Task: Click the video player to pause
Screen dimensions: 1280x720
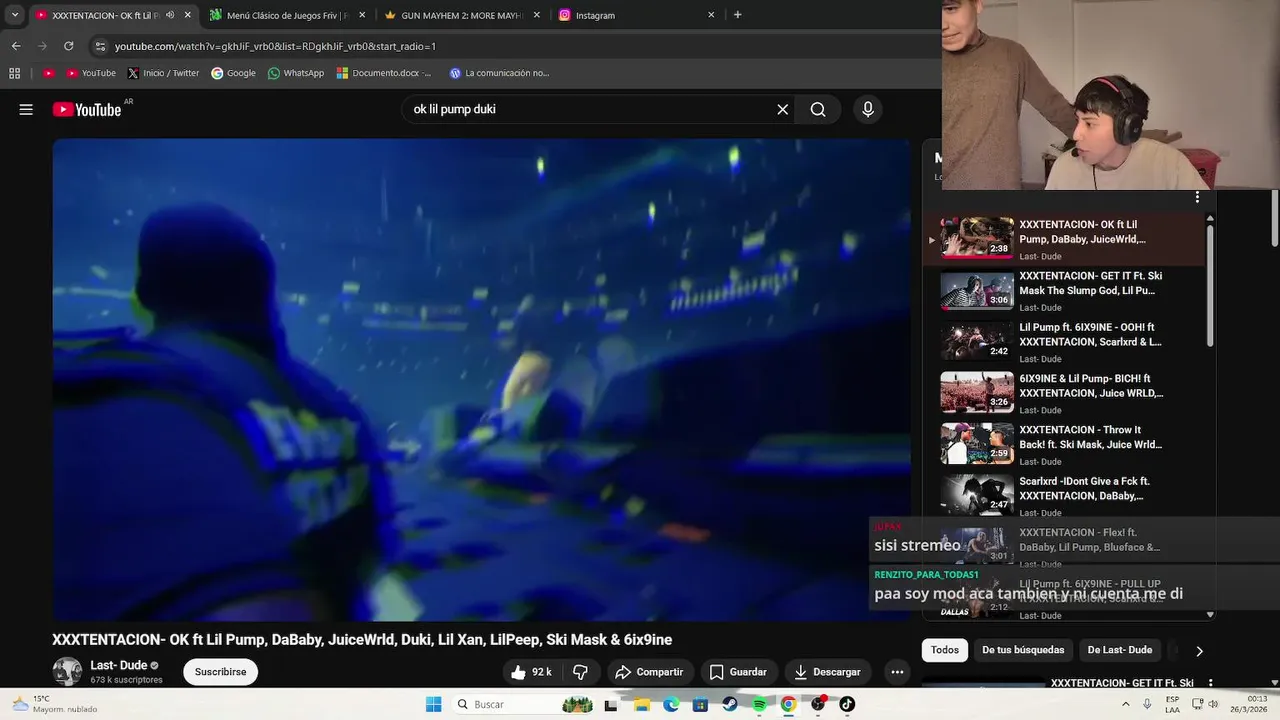Action: pos(481,380)
